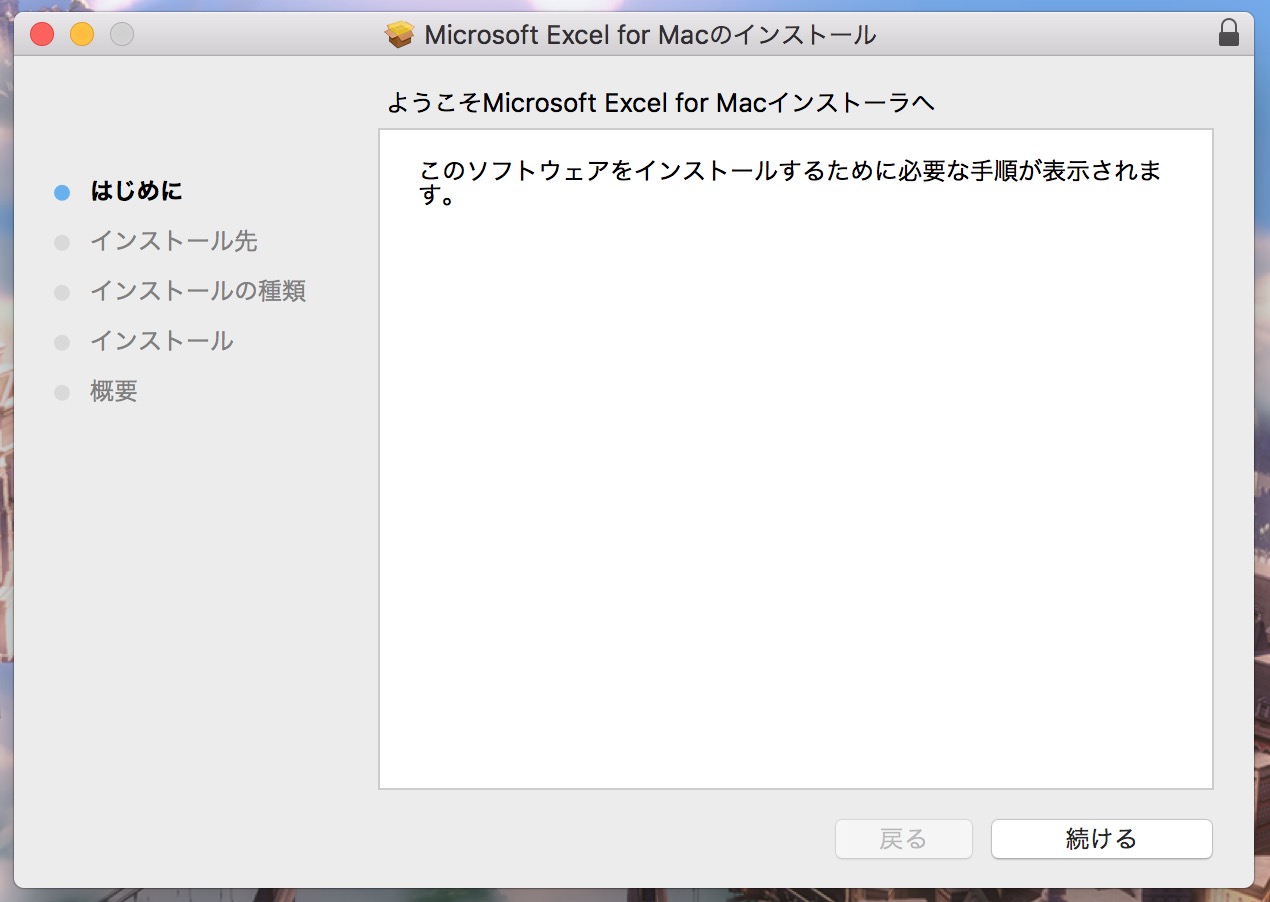Select the インストール step in sidebar
This screenshot has width=1270, height=902.
(x=161, y=341)
